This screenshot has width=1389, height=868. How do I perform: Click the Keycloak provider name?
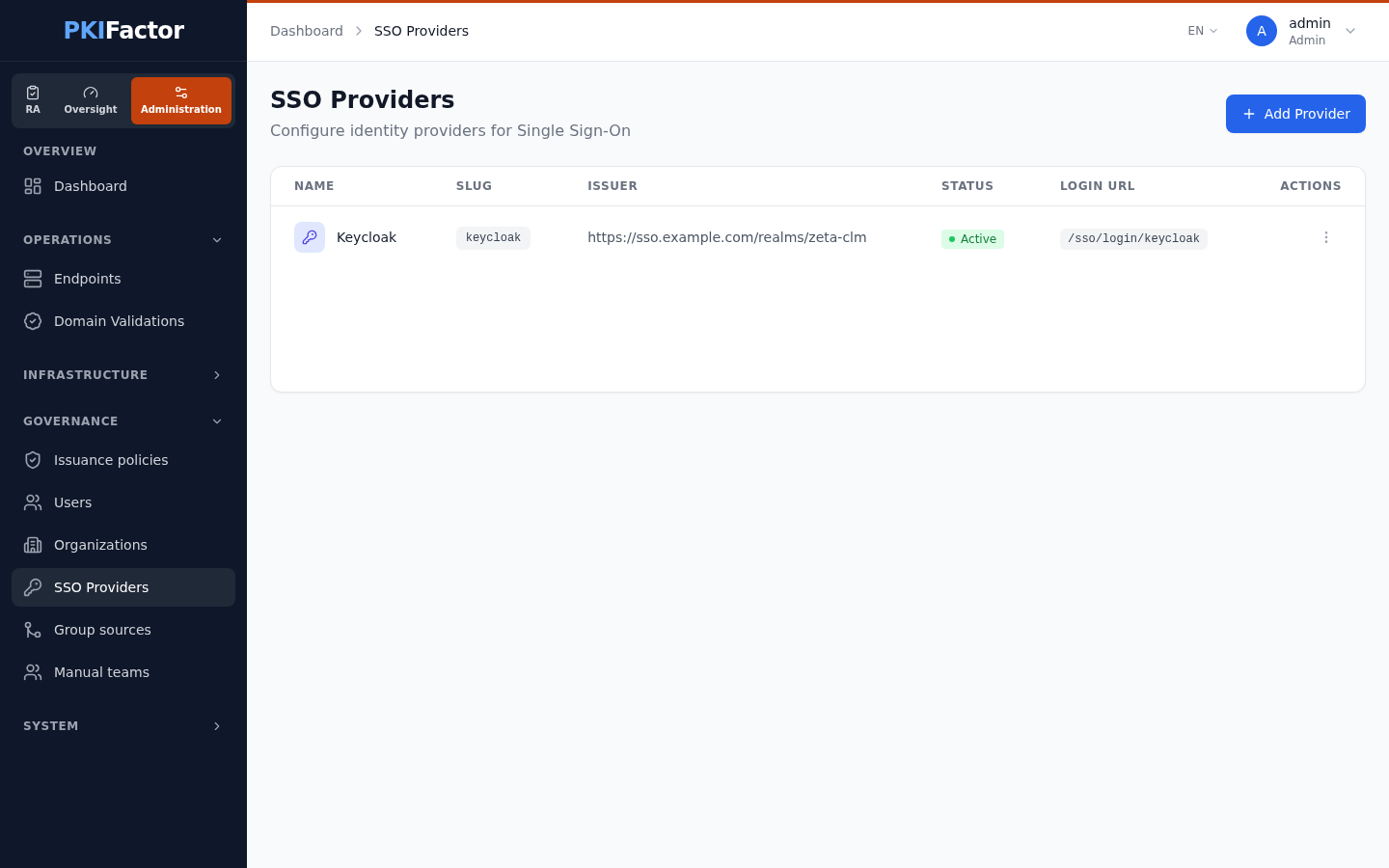(x=367, y=237)
